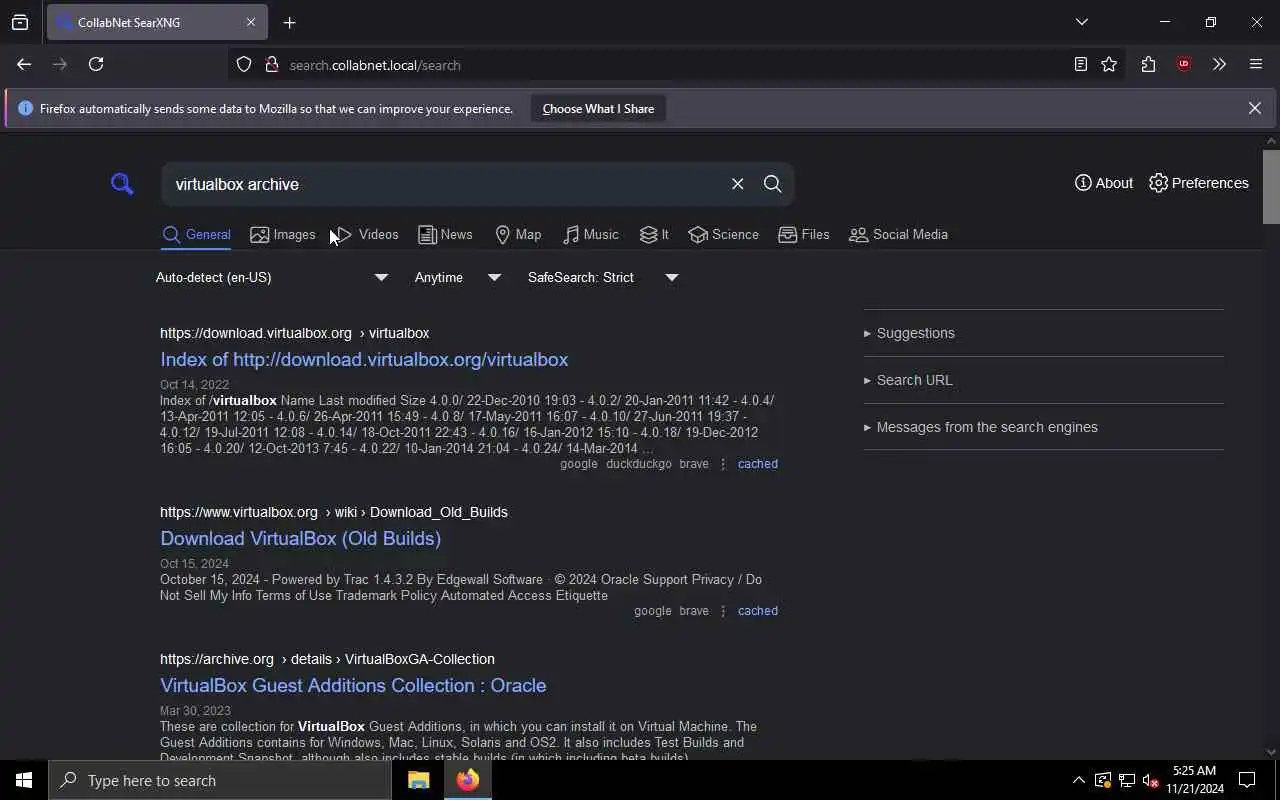1280x800 pixels.
Task: Open the language Auto-detect dropdown
Action: pyautogui.click(x=272, y=277)
